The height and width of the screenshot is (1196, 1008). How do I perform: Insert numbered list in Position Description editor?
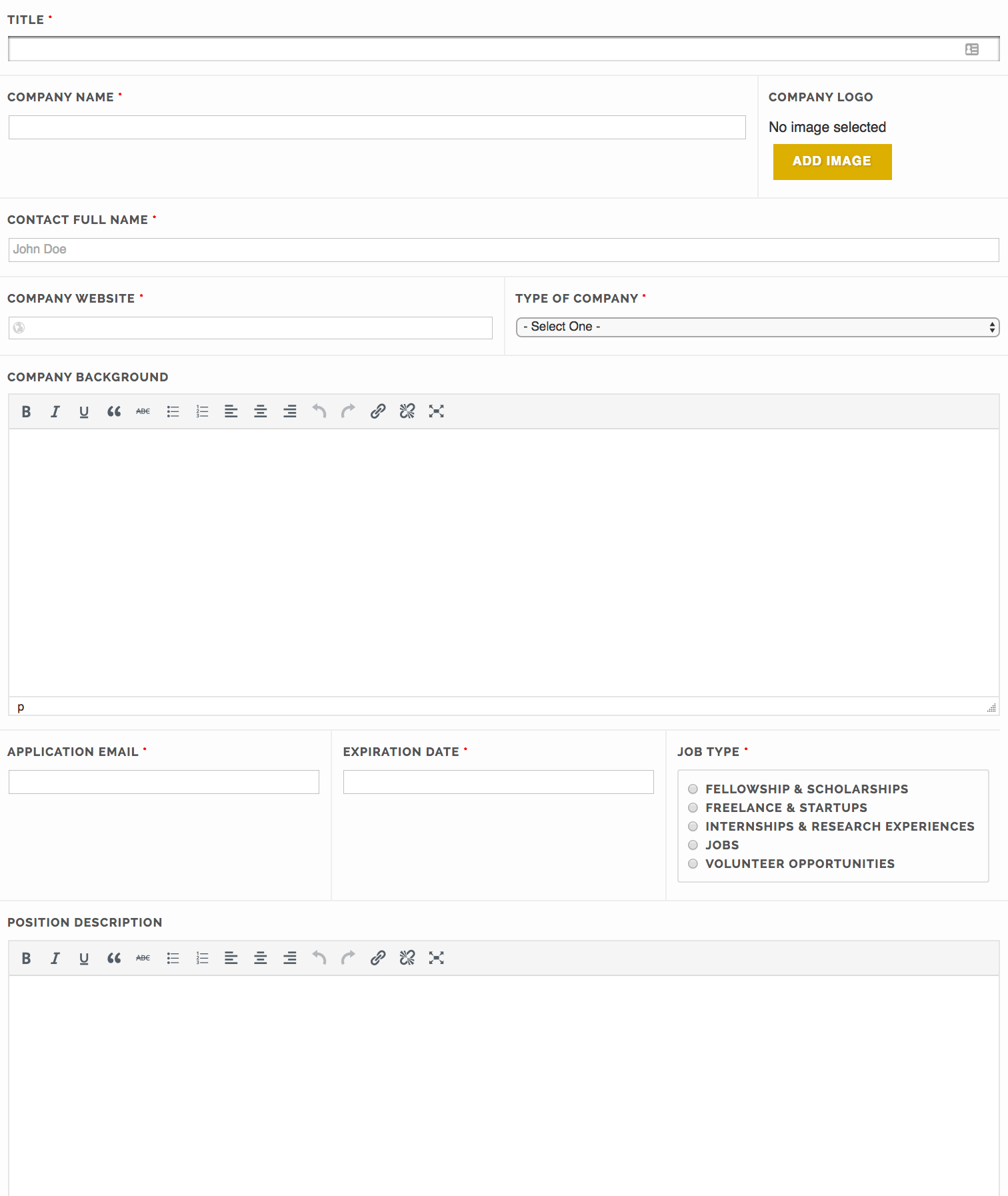click(x=202, y=958)
